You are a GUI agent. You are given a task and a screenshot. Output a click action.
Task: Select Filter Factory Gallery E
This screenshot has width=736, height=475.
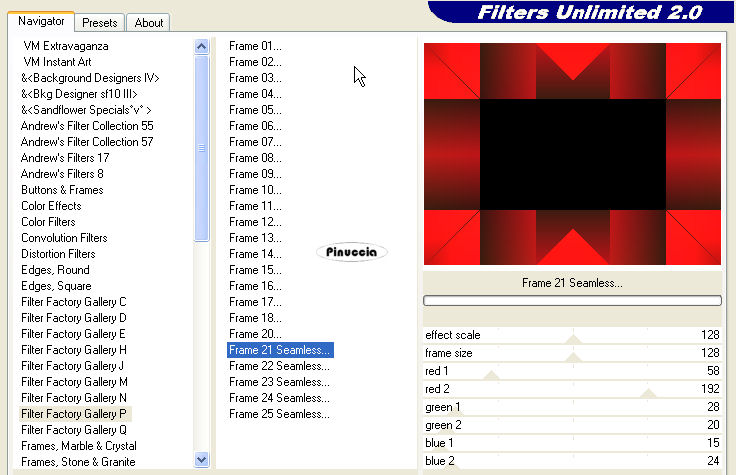[73, 334]
